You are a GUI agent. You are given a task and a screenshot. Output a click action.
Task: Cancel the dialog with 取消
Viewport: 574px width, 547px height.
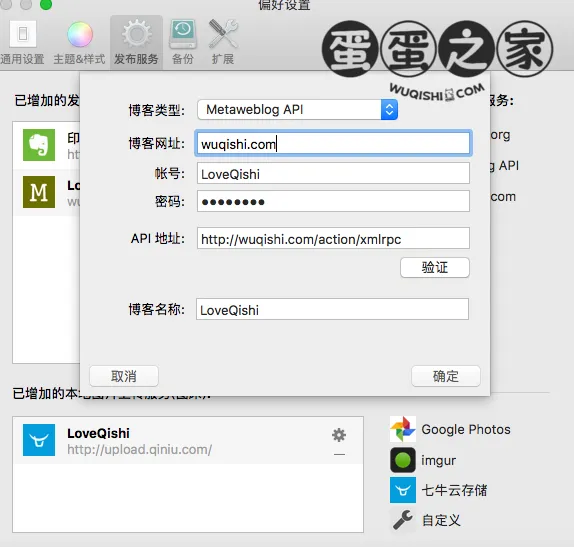[x=124, y=376]
